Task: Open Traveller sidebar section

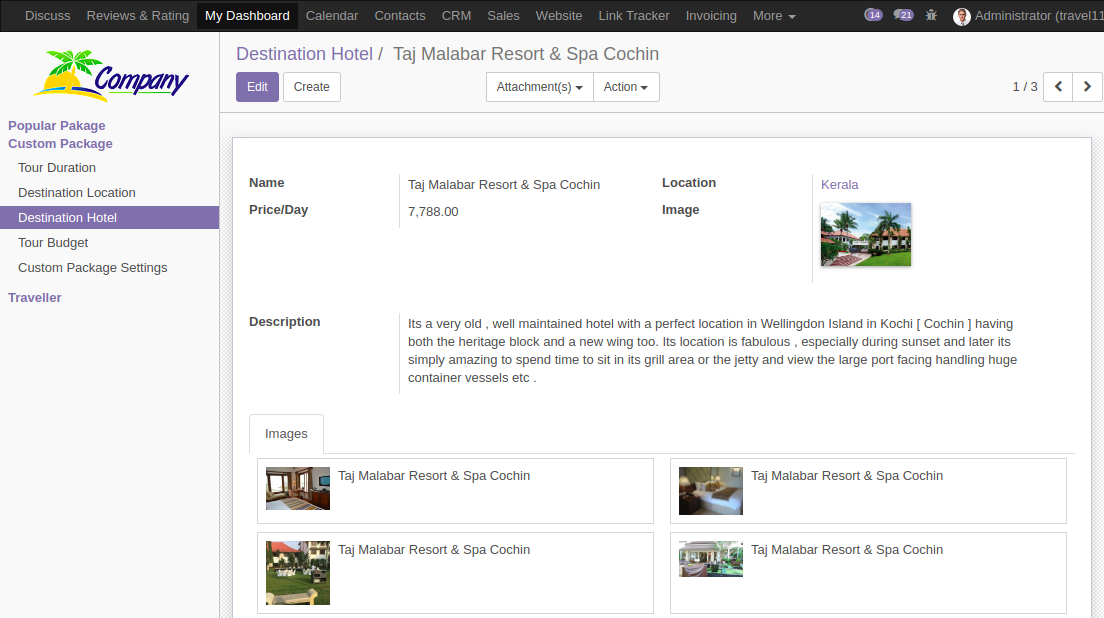Action: [x=34, y=298]
